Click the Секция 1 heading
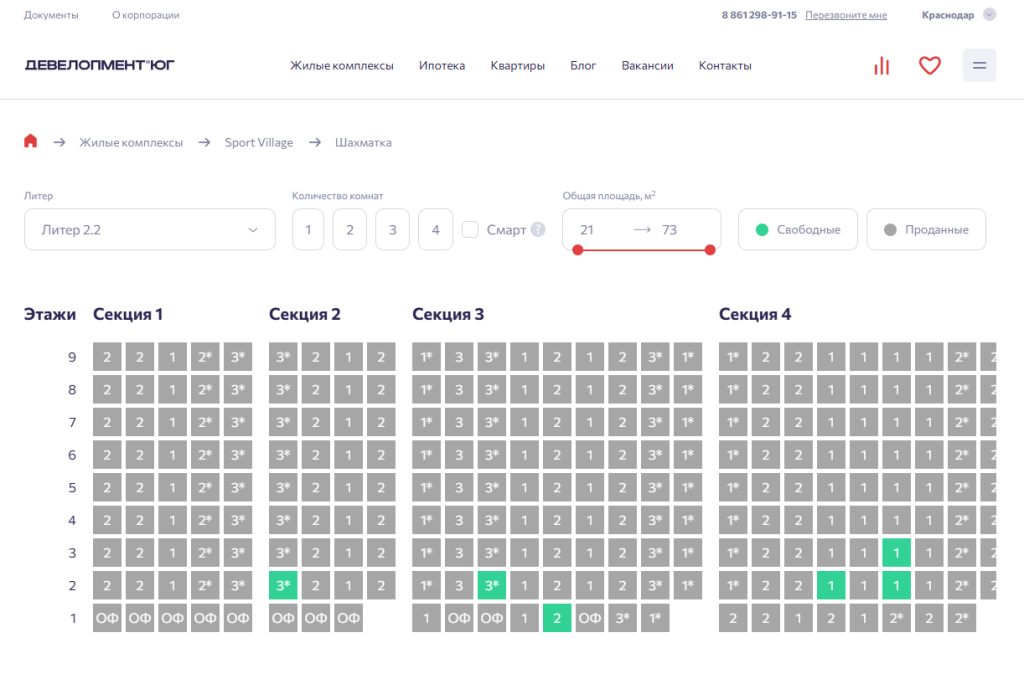The height and width of the screenshot is (684, 1024). (128, 314)
